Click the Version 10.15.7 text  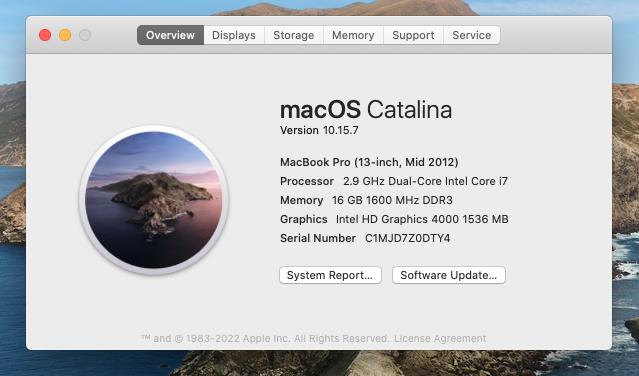(x=319, y=130)
